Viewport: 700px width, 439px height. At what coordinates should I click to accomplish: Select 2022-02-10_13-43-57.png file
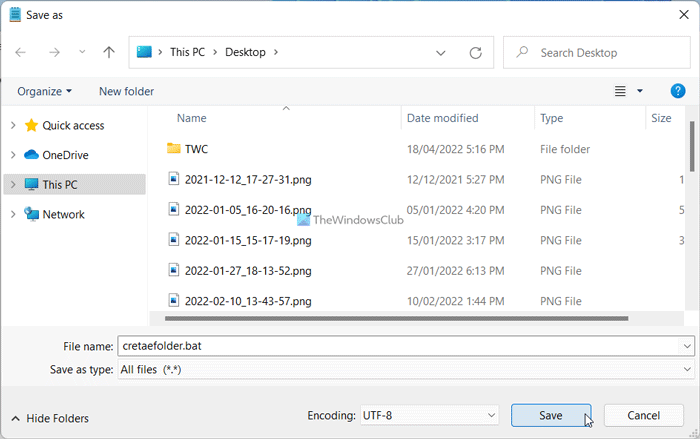click(248, 301)
